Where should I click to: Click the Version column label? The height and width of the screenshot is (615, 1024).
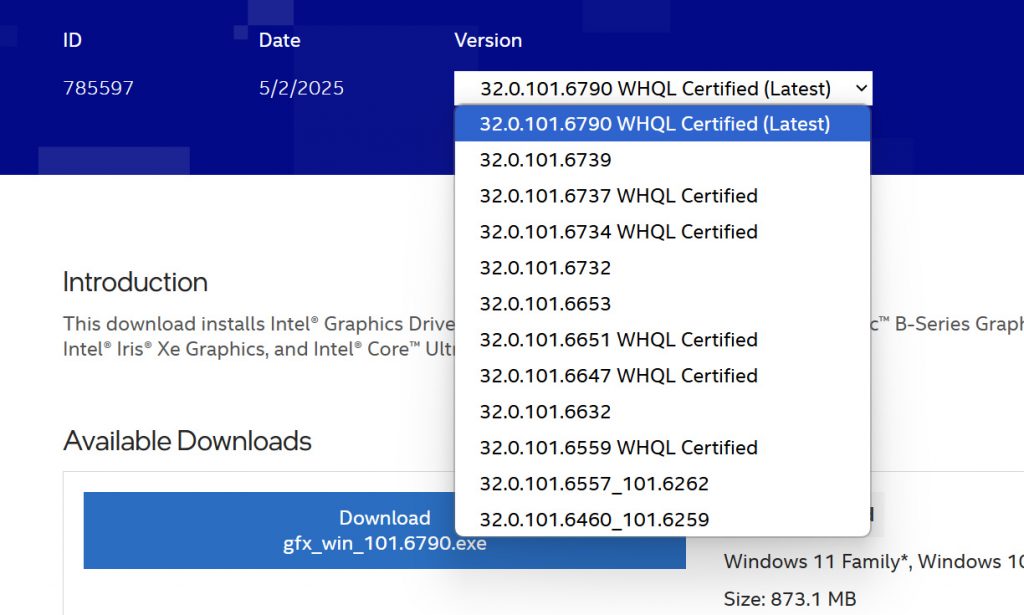[488, 40]
